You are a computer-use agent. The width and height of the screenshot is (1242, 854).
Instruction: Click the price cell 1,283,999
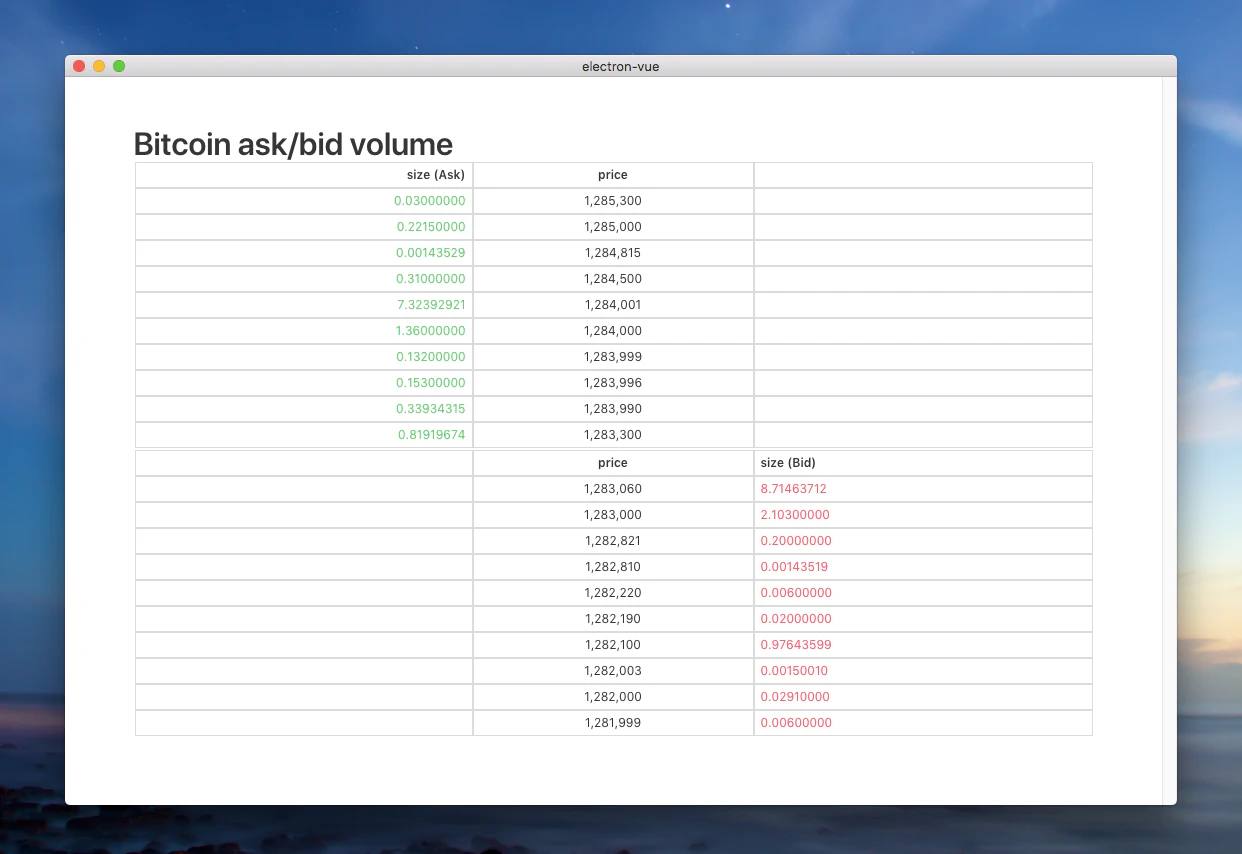613,357
